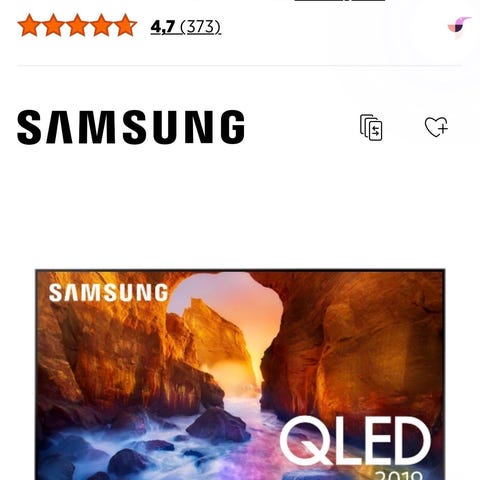480x480 pixels.
Task: Open the product compare icon
Action: 371,127
